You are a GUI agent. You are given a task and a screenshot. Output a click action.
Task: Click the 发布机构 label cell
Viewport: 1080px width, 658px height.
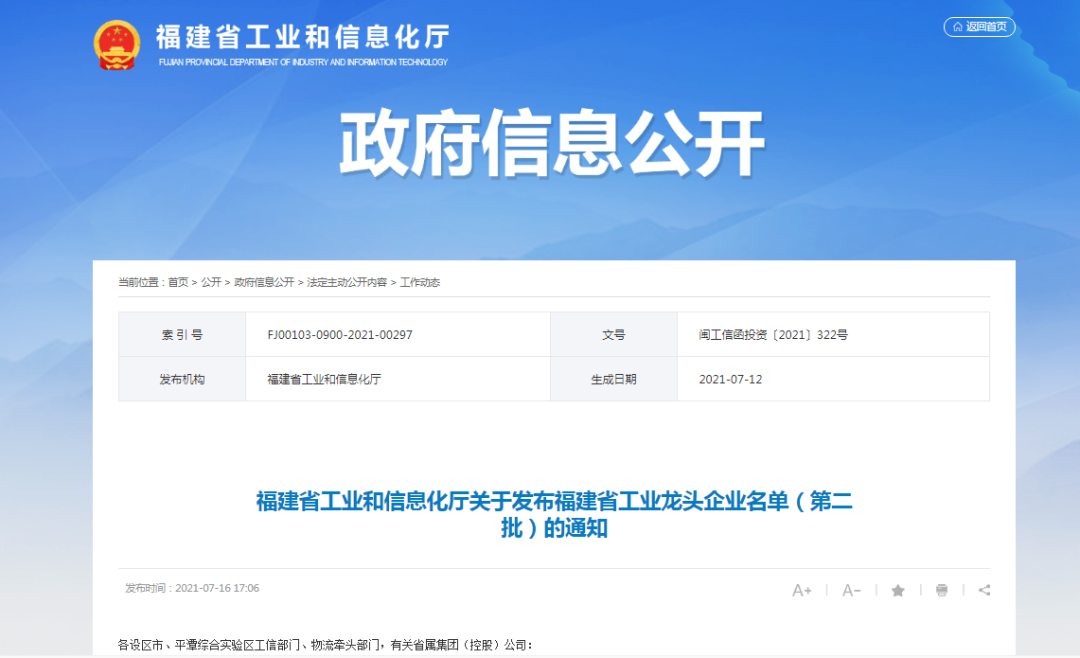(182, 379)
